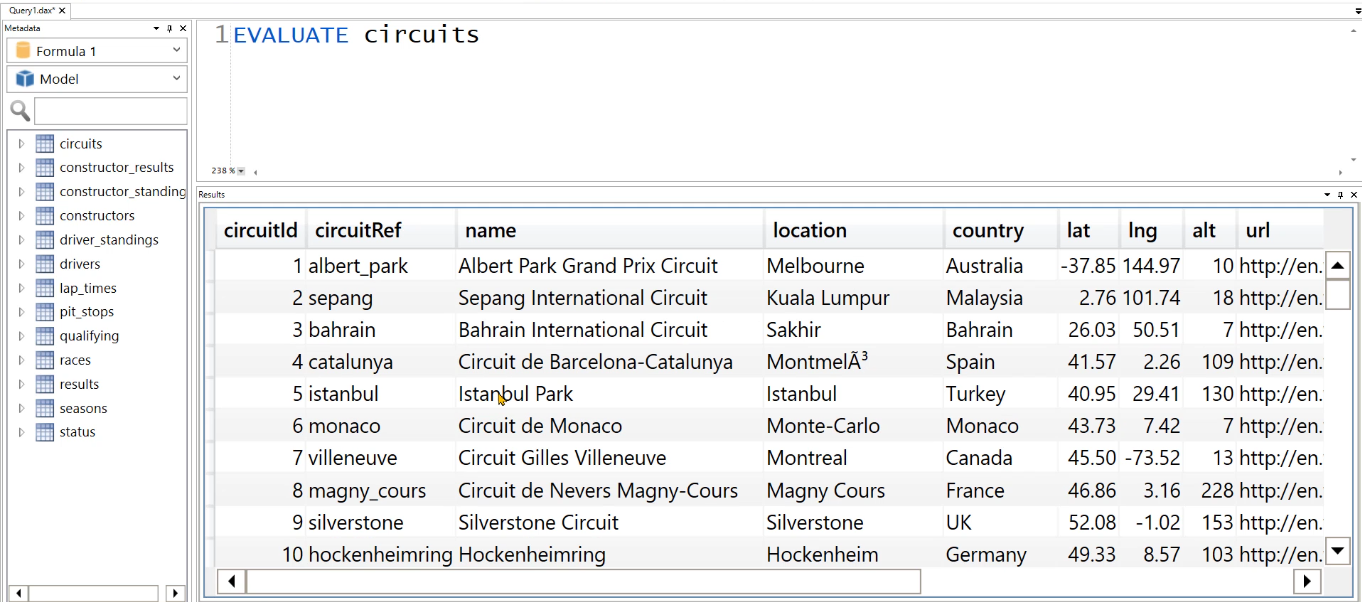
Task: Select the Silverstone Circuit name cell
Action: click(x=610, y=522)
